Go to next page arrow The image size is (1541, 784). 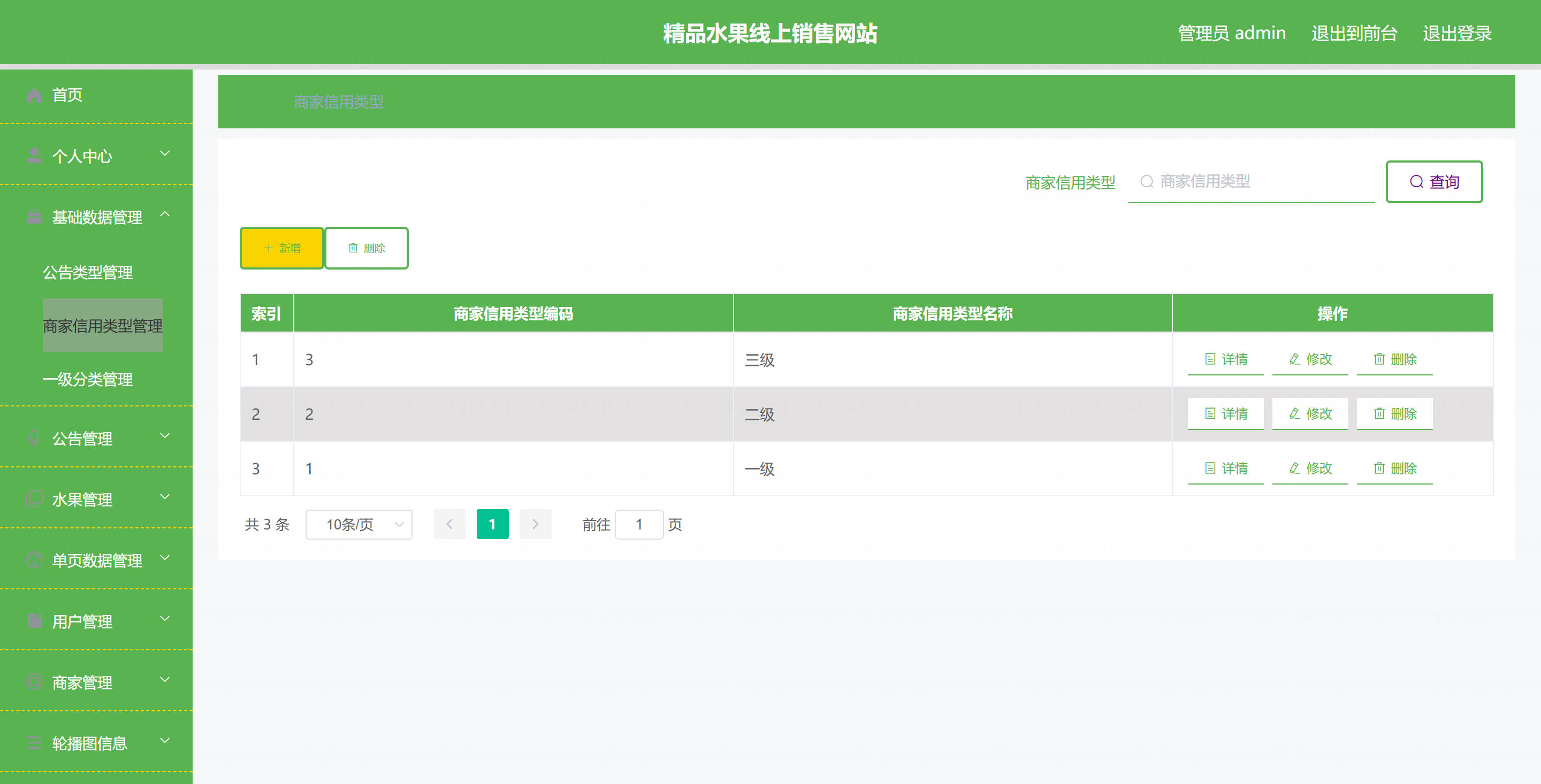pos(536,525)
